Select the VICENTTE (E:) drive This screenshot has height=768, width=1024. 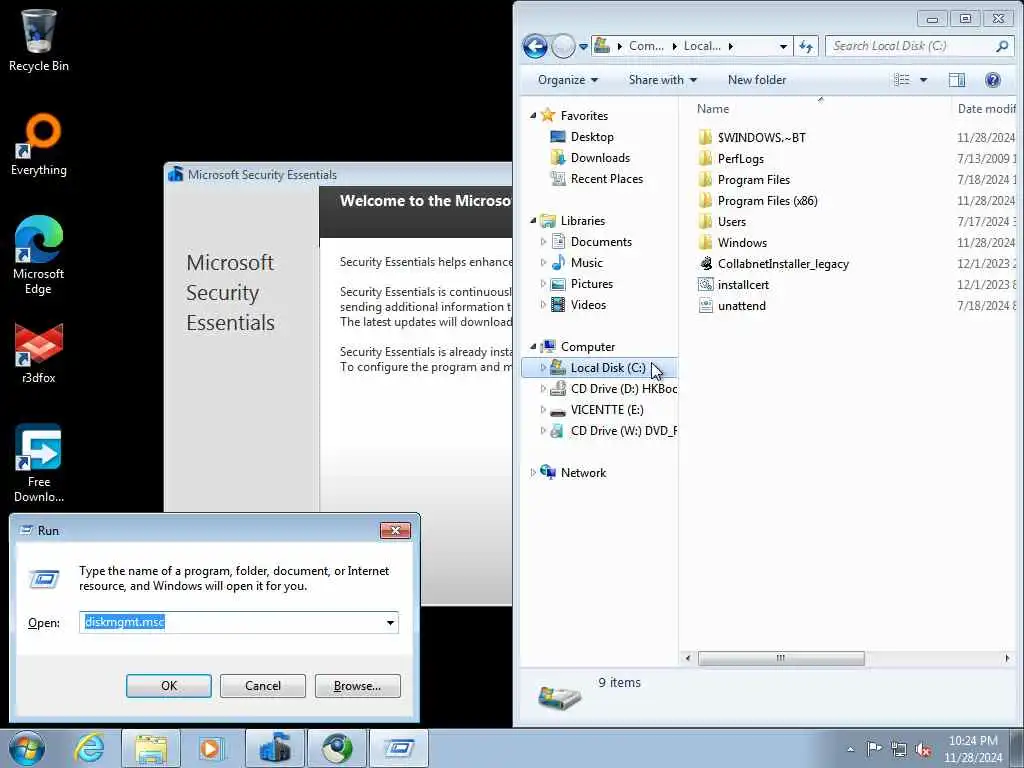click(606, 409)
